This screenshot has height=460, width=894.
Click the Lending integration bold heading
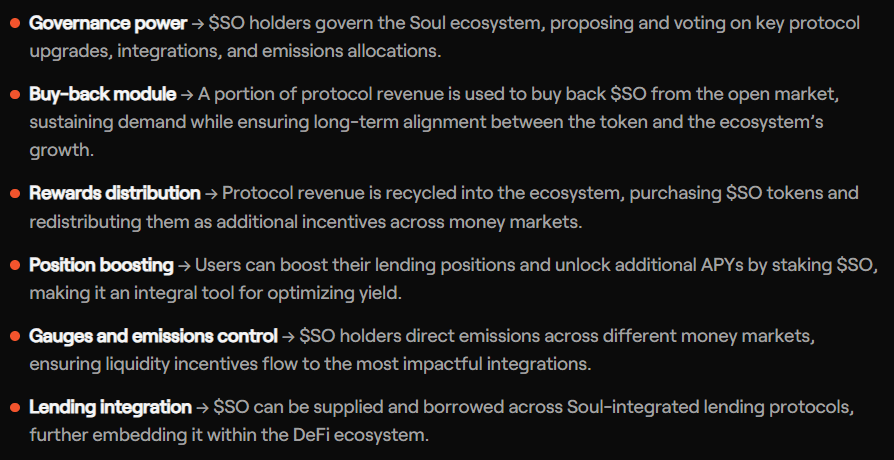tap(110, 408)
